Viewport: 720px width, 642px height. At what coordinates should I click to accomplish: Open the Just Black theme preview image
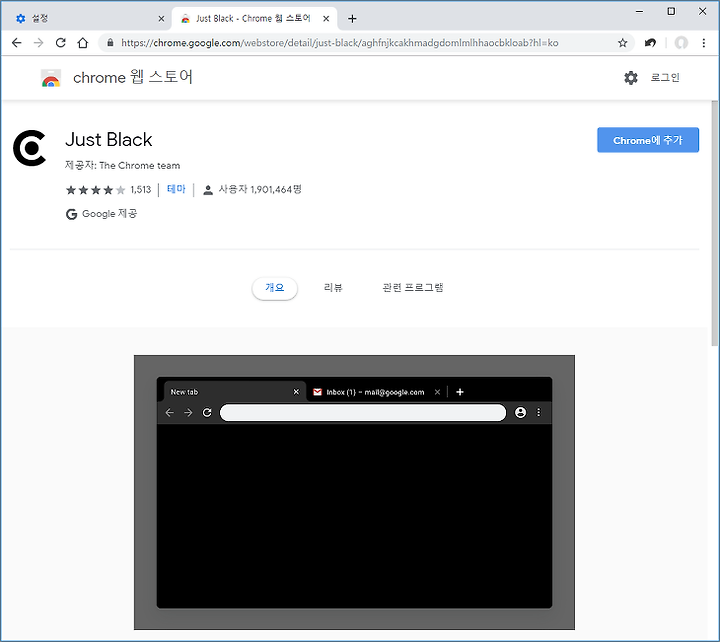pos(354,492)
